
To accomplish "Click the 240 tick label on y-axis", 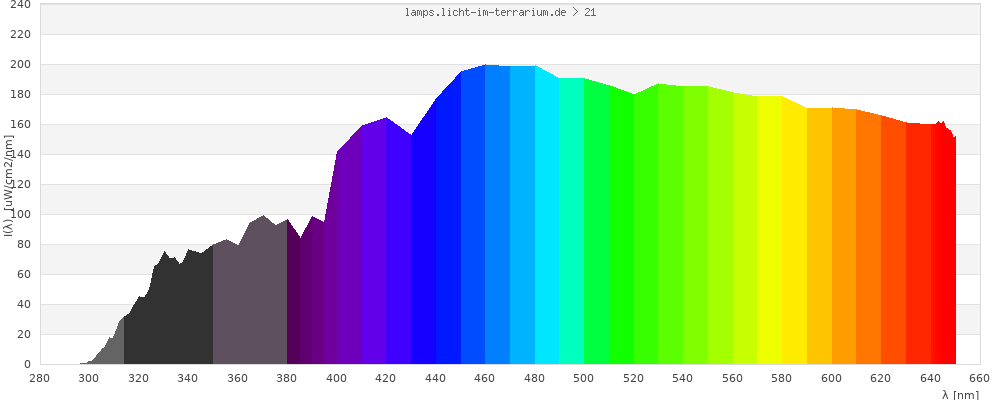I will pyautogui.click(x=21, y=5).
